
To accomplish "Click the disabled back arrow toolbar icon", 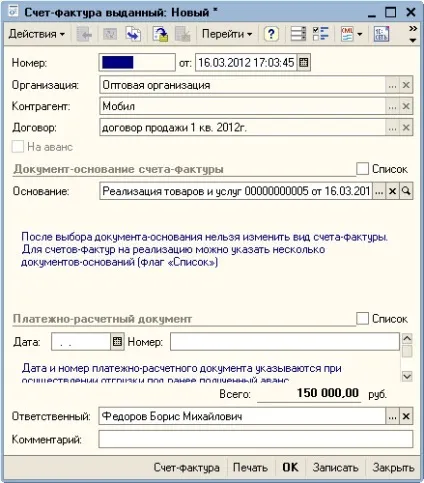I will (84, 34).
